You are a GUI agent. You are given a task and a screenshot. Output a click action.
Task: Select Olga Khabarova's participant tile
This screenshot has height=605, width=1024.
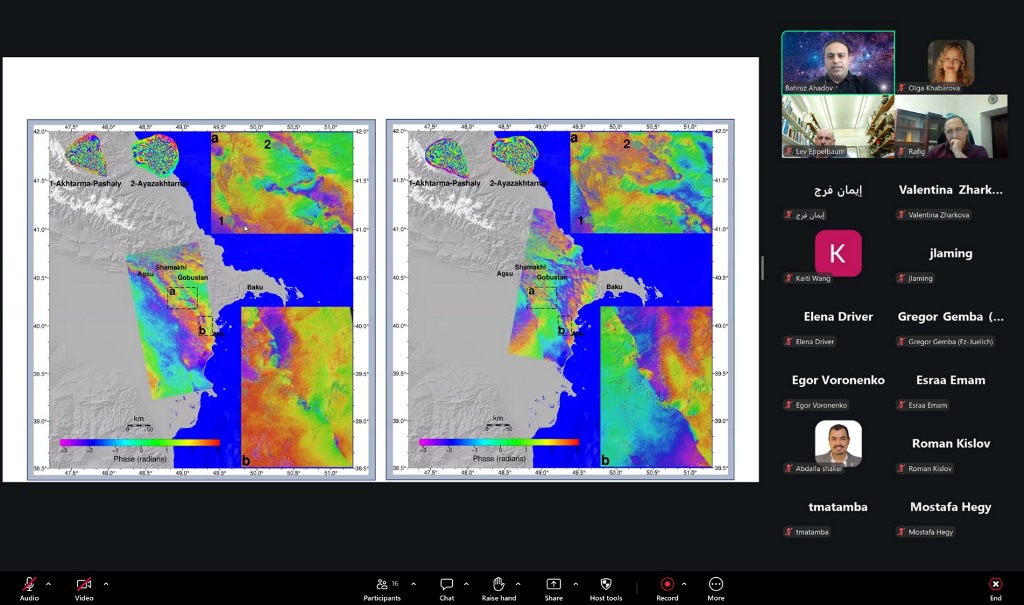951,63
